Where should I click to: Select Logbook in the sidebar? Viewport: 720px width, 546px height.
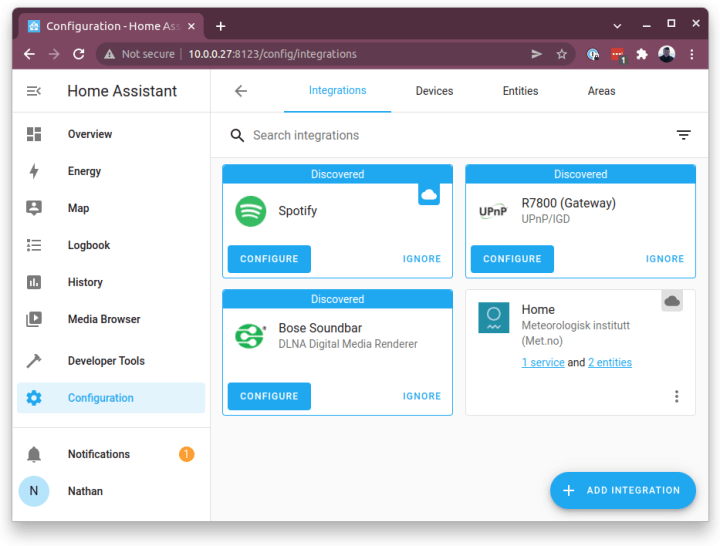111,245
